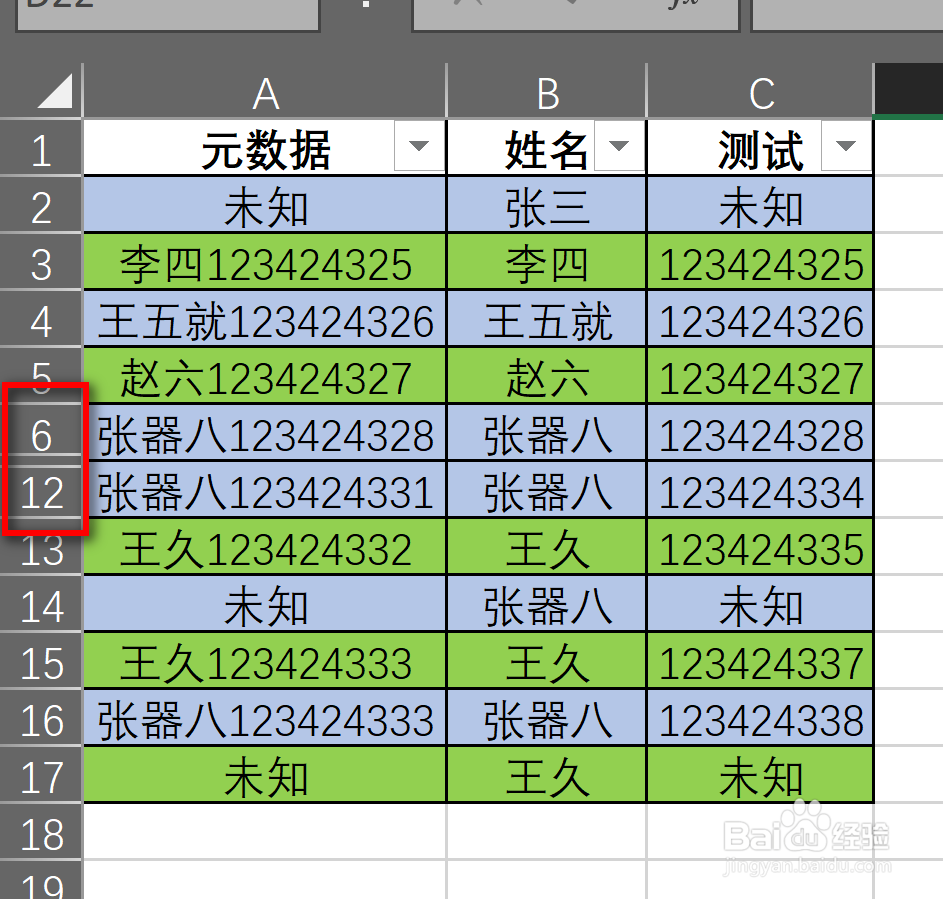Select column A by clicking its header

pos(265,90)
